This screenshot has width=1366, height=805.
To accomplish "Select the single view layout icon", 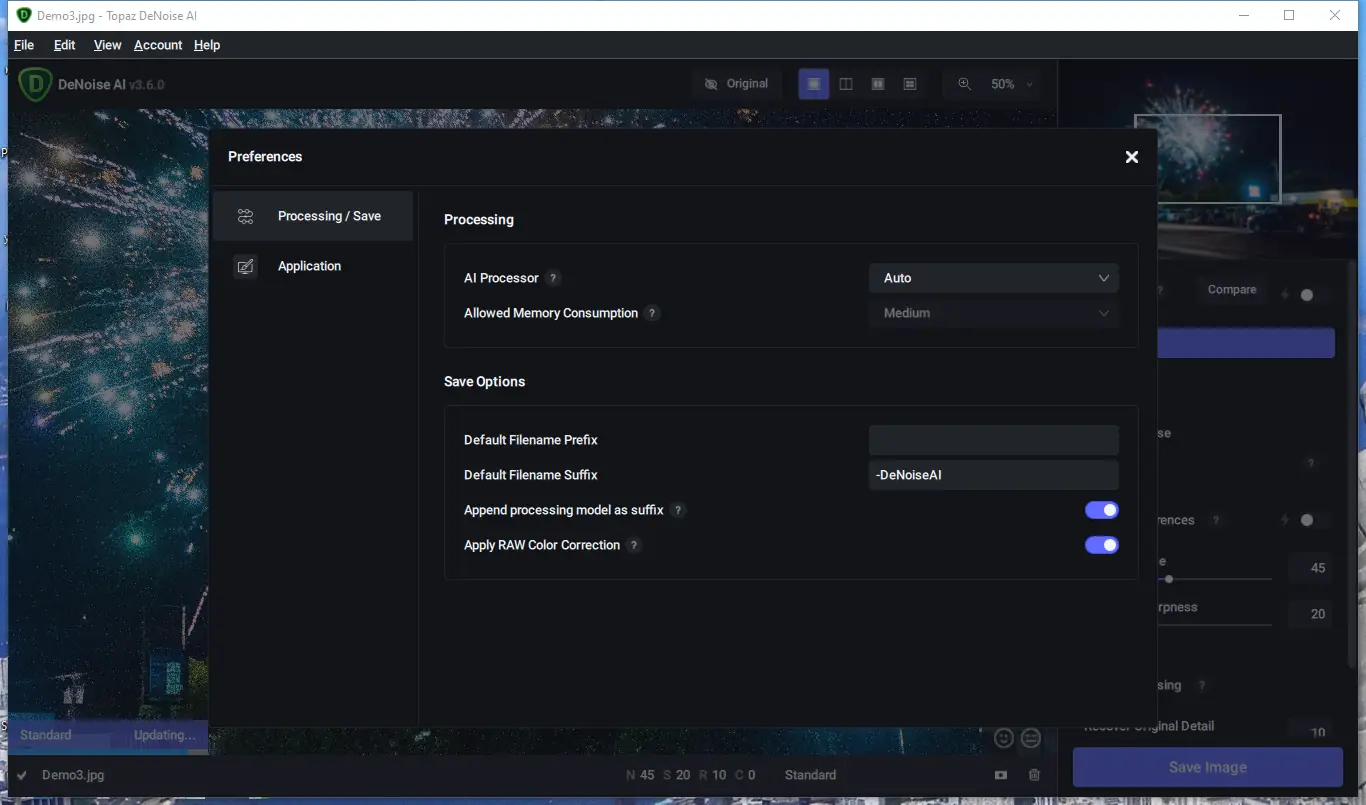I will pyautogui.click(x=814, y=84).
